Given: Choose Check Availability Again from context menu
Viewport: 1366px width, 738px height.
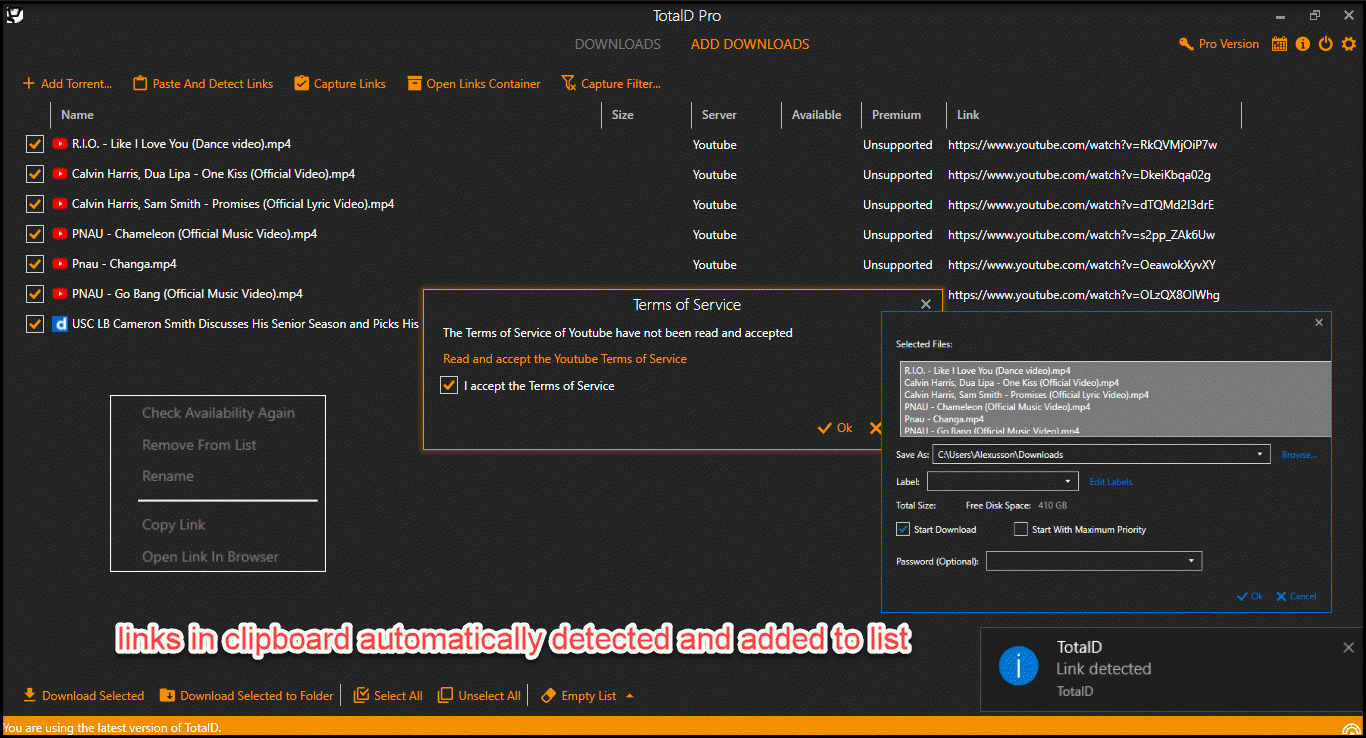Looking at the screenshot, I should tap(218, 412).
